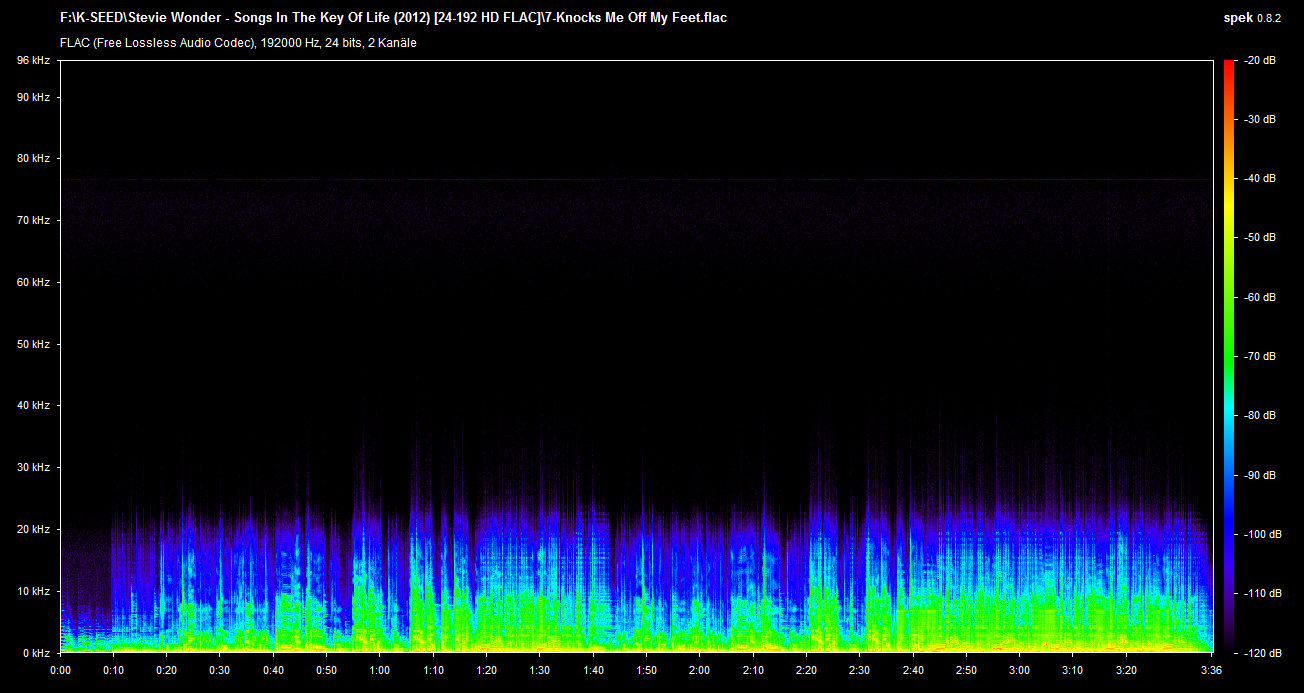Click the spek application name label
This screenshot has height=693, width=1304.
(1238, 18)
